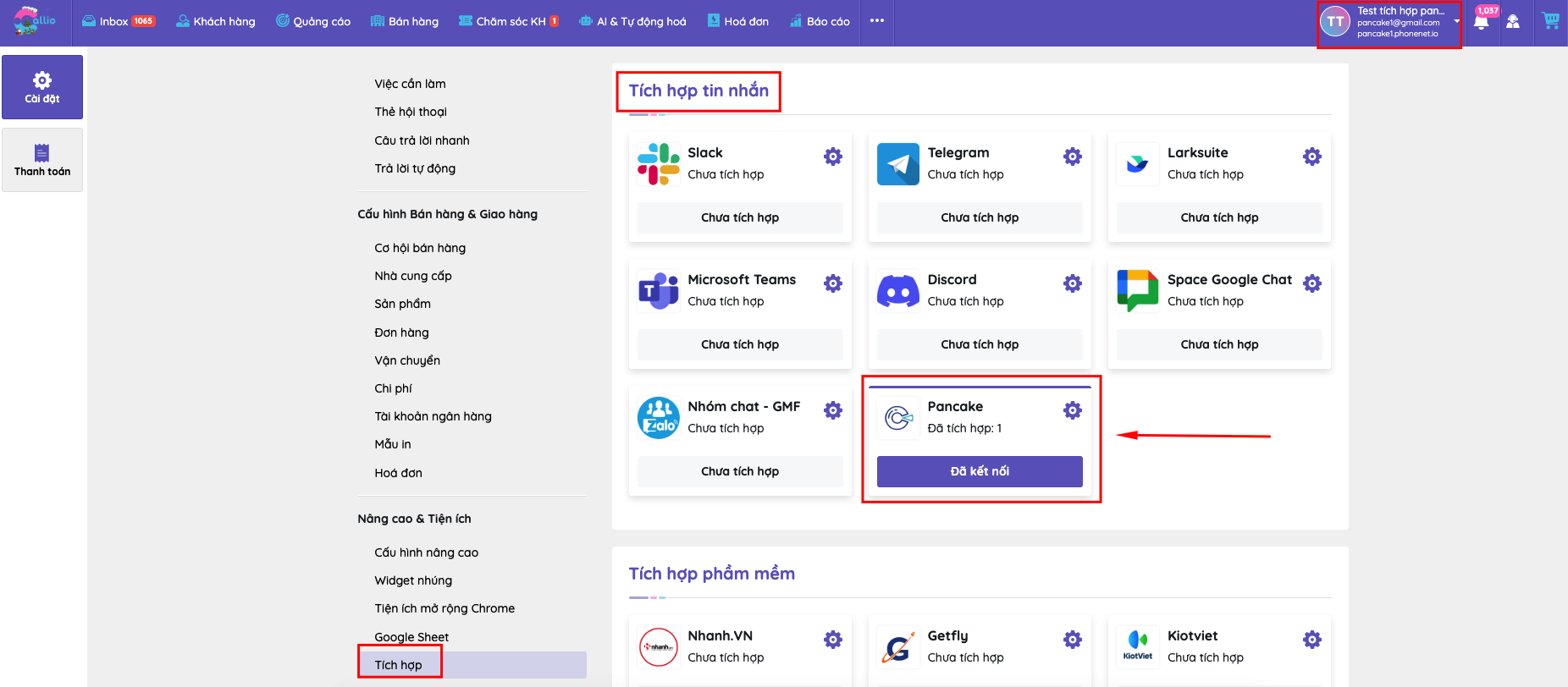
Task: Select Tích hợp in the settings list
Action: coord(399,665)
